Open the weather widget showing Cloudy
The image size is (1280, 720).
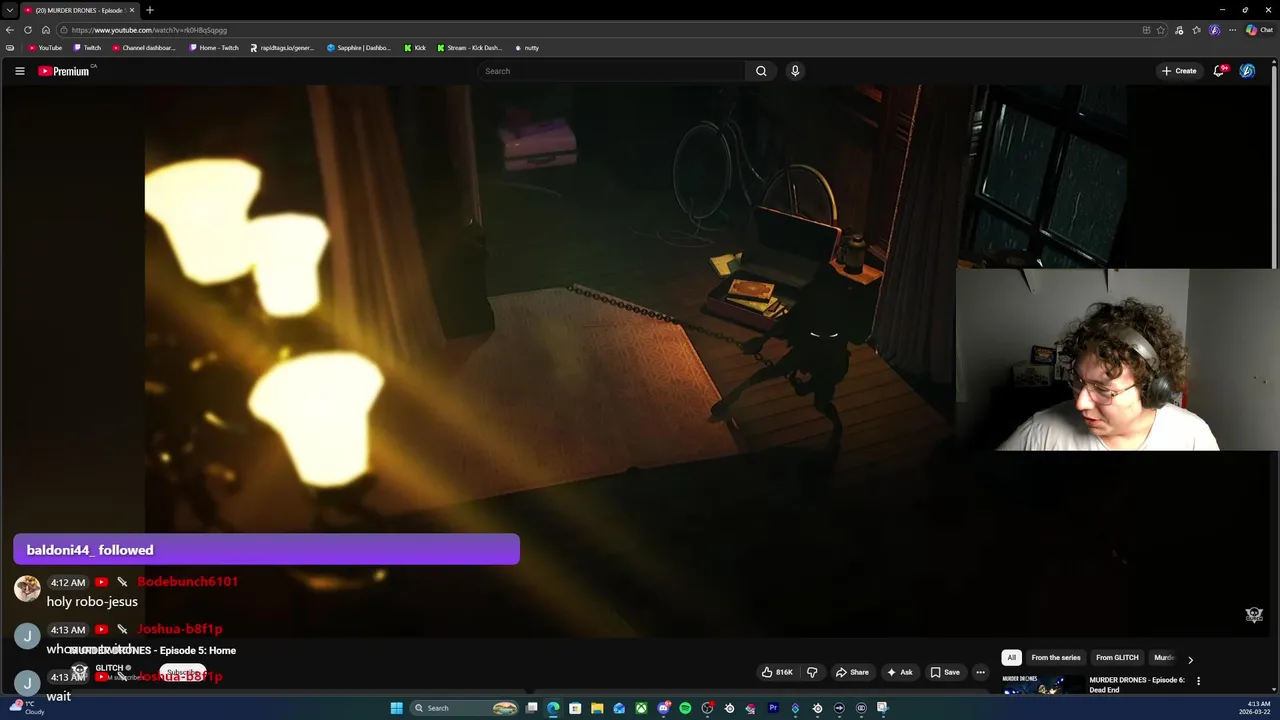(27, 708)
